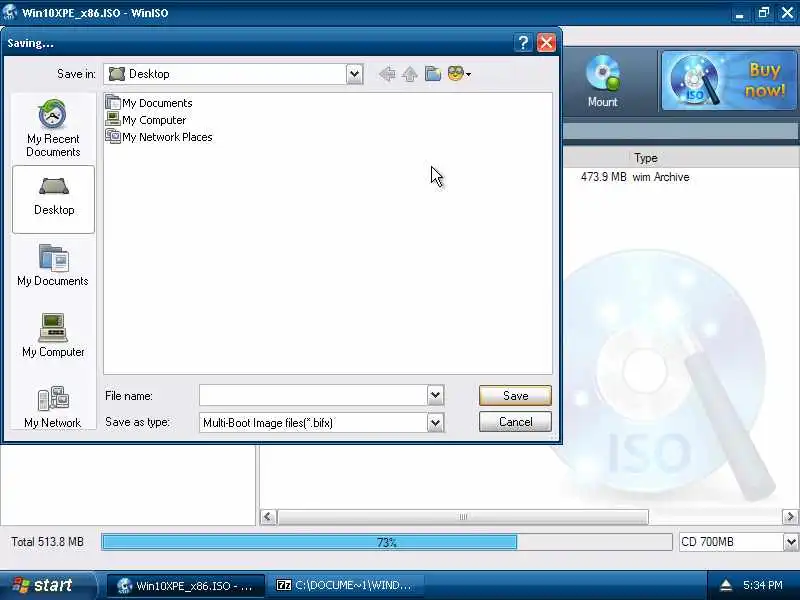Click the 5:34 PM clock
800x600 pixels.
[763, 585]
